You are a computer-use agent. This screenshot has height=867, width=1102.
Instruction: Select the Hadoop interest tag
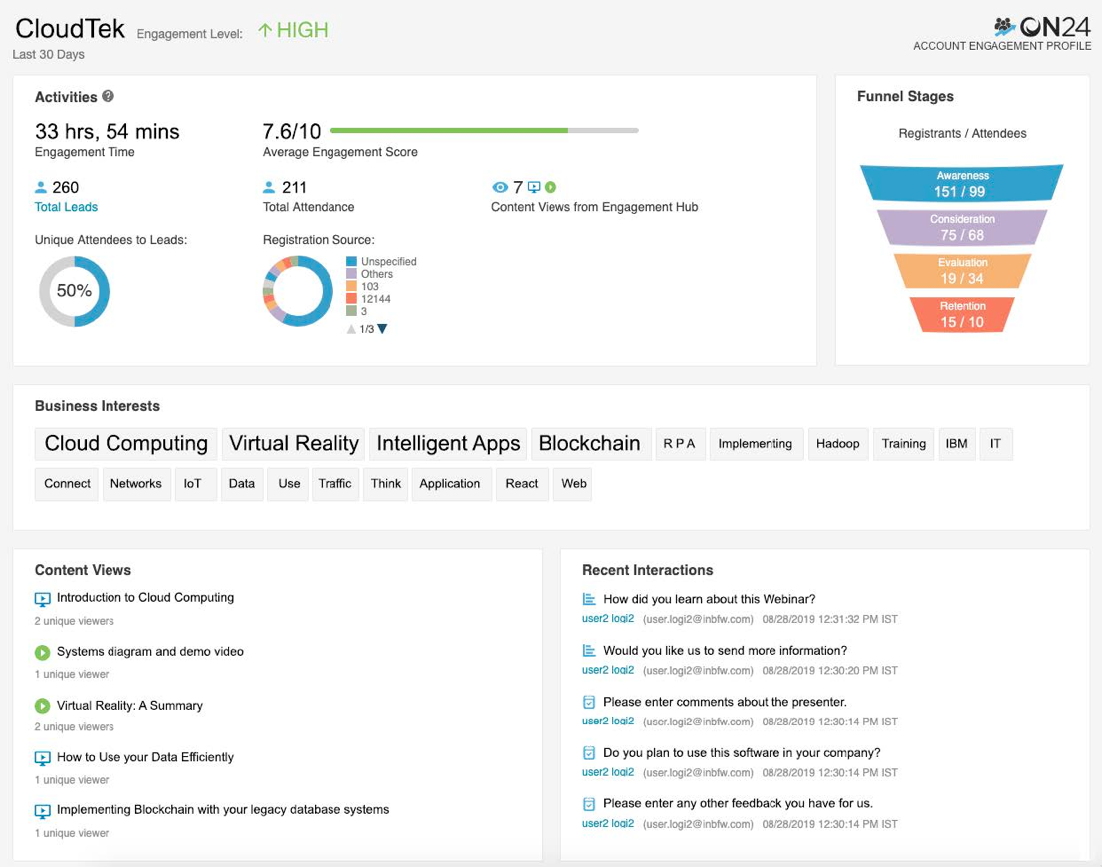pos(838,443)
